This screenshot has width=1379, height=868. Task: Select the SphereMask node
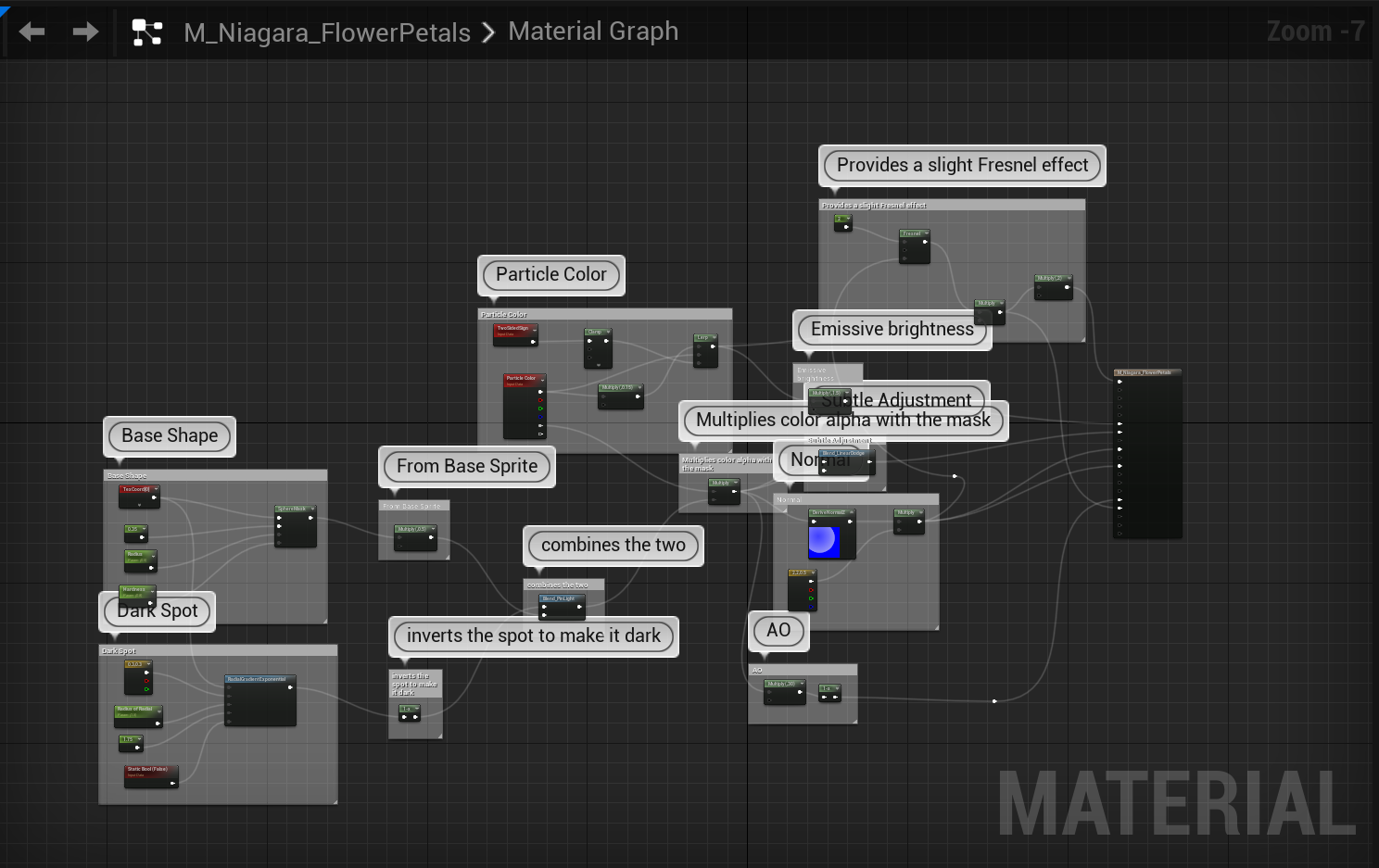coord(296,525)
